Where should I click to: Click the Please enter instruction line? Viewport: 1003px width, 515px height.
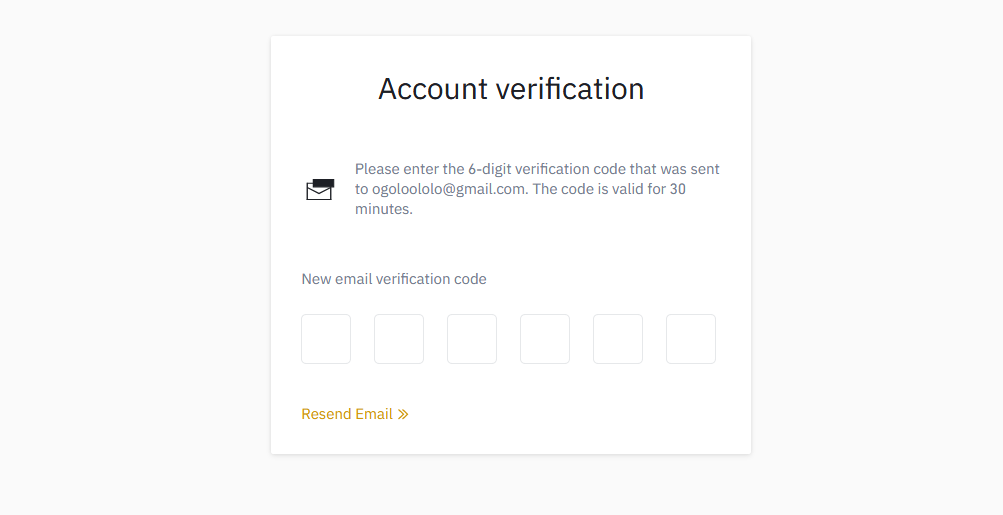537,170
